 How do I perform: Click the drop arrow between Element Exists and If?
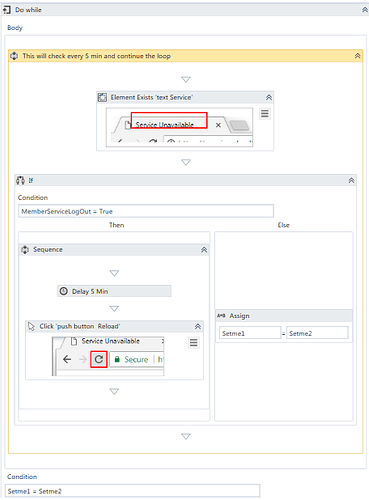tap(186, 162)
